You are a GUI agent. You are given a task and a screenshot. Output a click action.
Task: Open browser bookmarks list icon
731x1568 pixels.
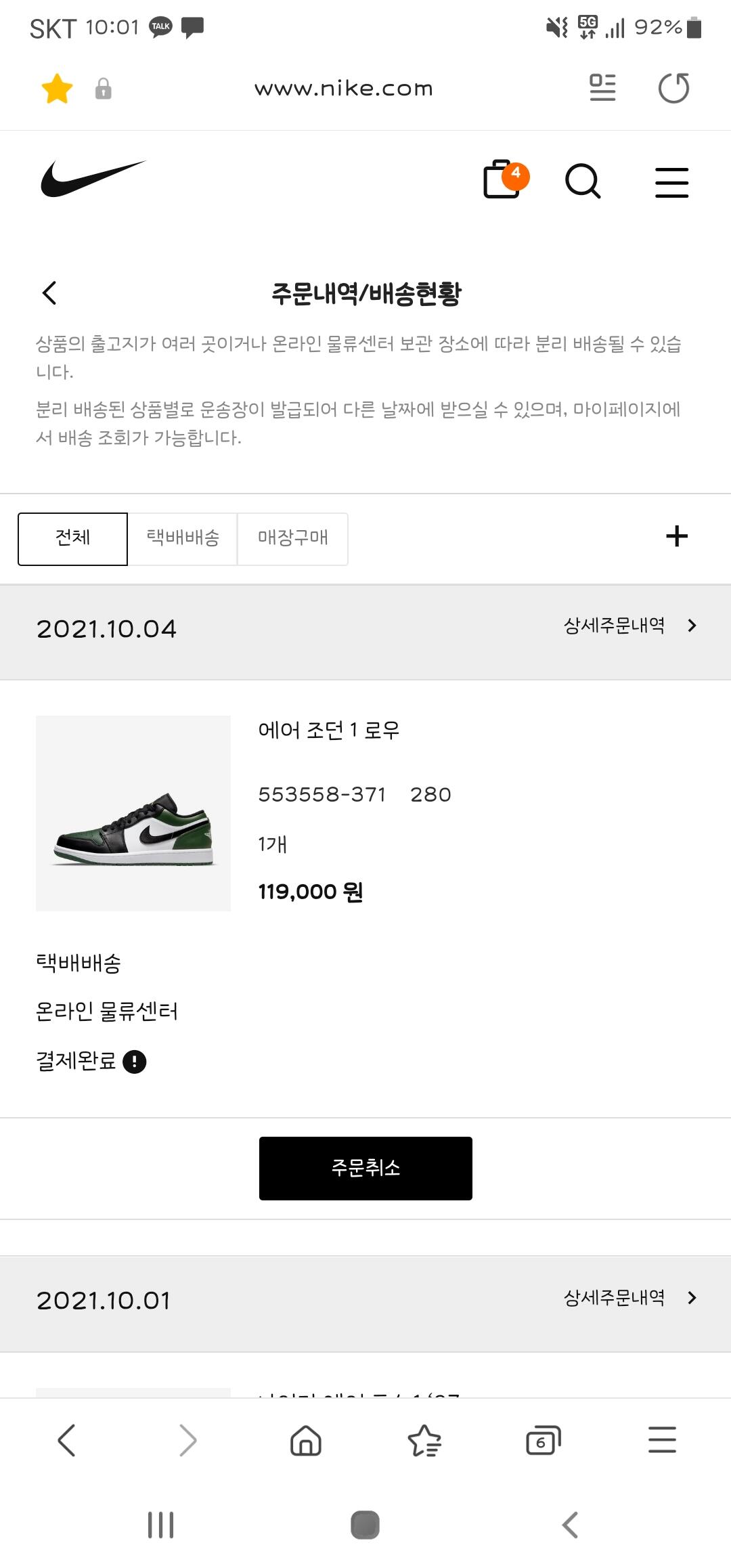point(424,1439)
